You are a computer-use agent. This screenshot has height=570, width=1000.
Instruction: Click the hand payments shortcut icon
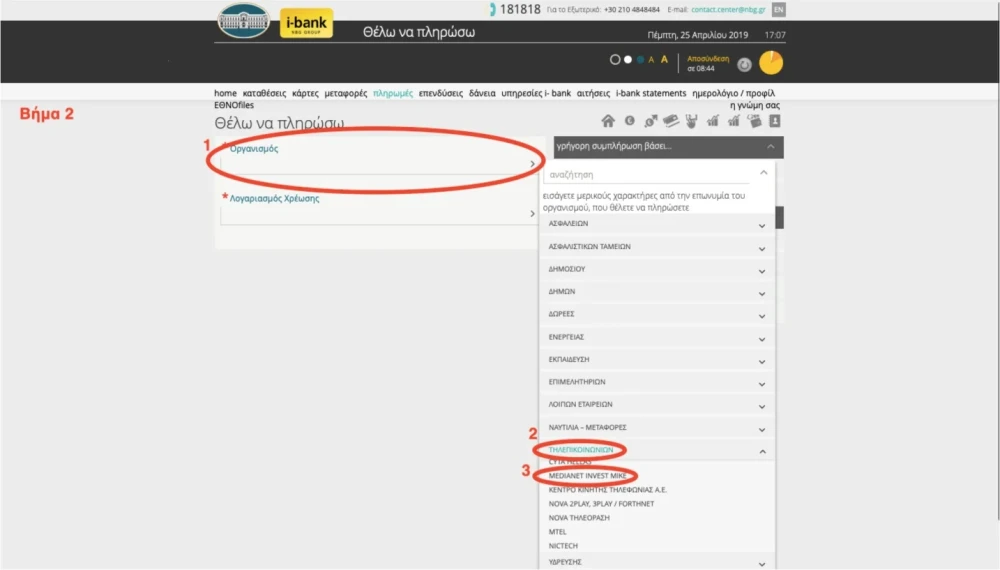click(691, 121)
